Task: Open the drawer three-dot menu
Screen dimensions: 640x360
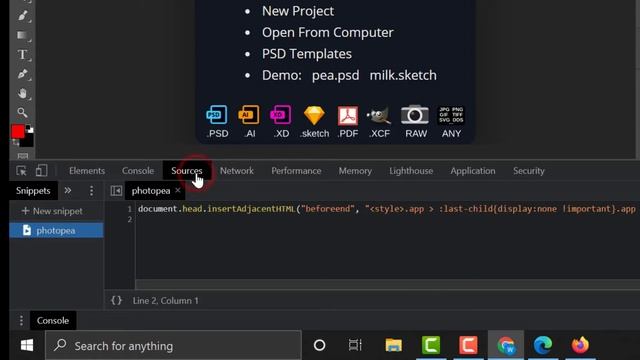Action: click(x=21, y=320)
